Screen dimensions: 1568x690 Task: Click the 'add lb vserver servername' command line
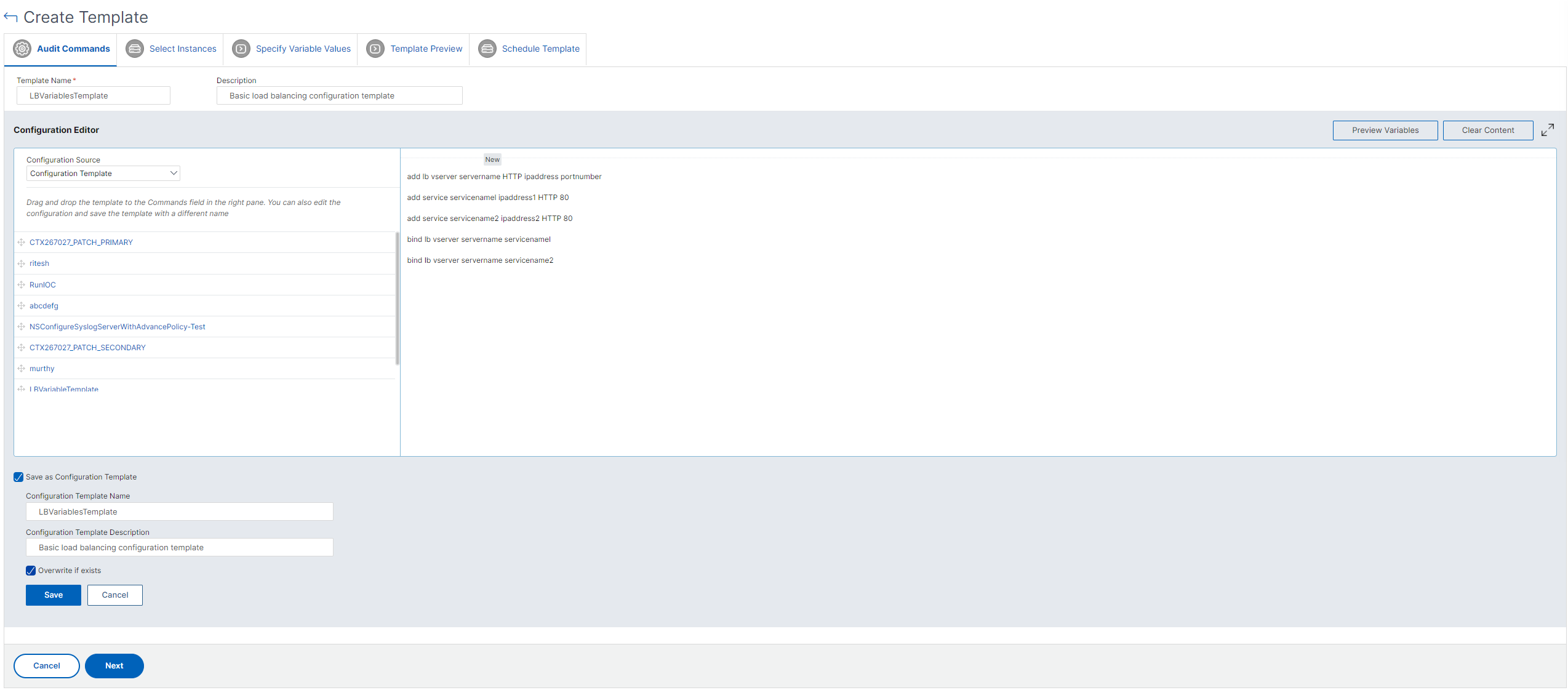(505, 177)
